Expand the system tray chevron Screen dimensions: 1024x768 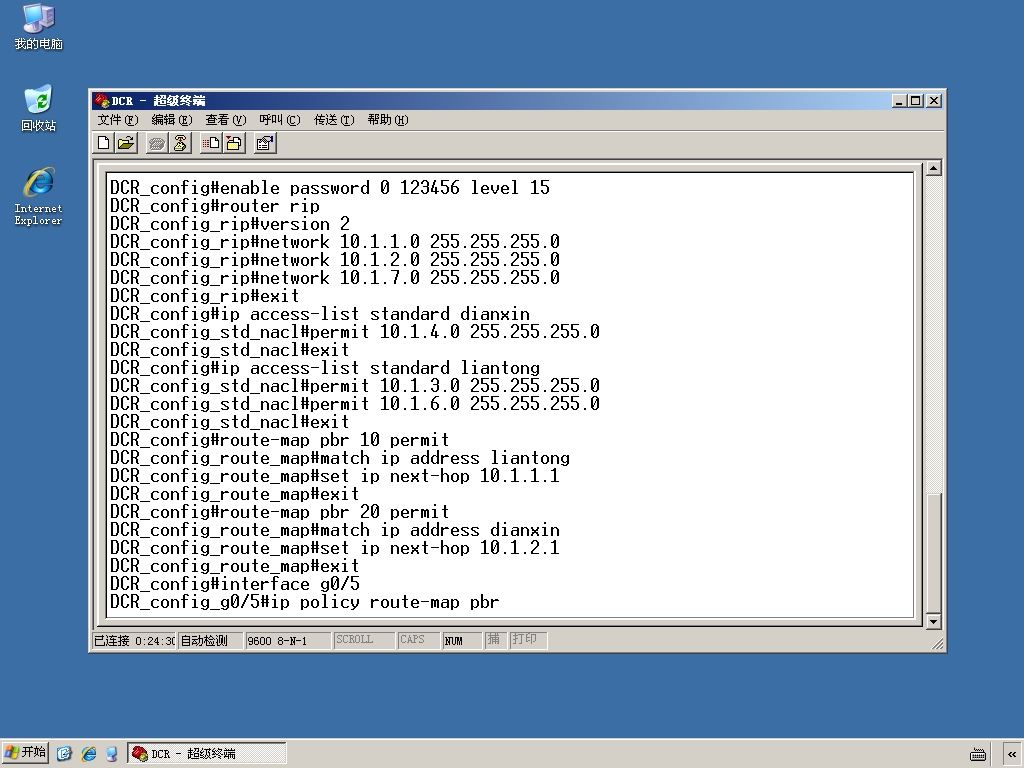point(1012,754)
